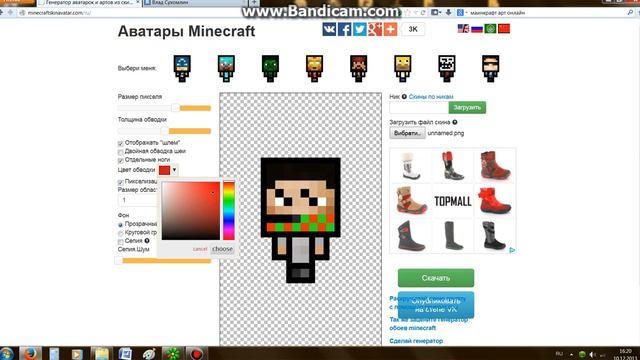Pick the teal diamond-armor sample skin

[x=226, y=69]
